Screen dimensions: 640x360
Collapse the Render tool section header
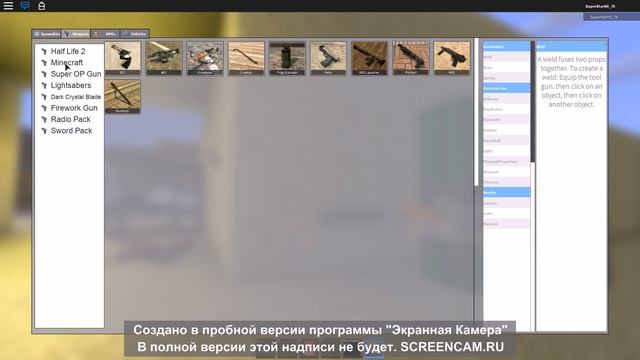point(506,192)
